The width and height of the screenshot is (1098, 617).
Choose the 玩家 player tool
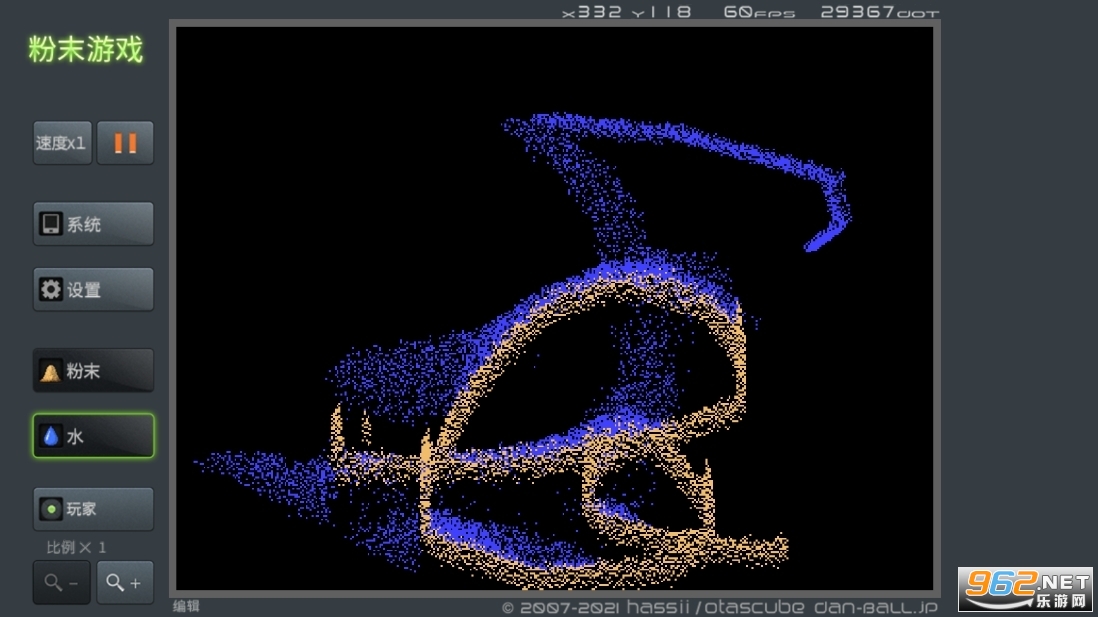pyautogui.click(x=93, y=509)
